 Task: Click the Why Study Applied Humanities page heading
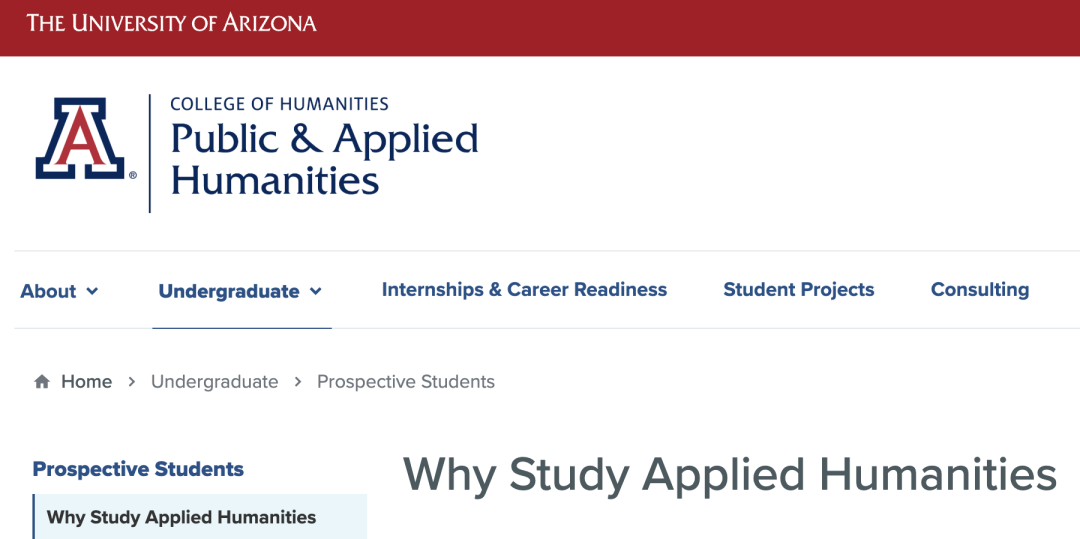pyautogui.click(x=729, y=474)
